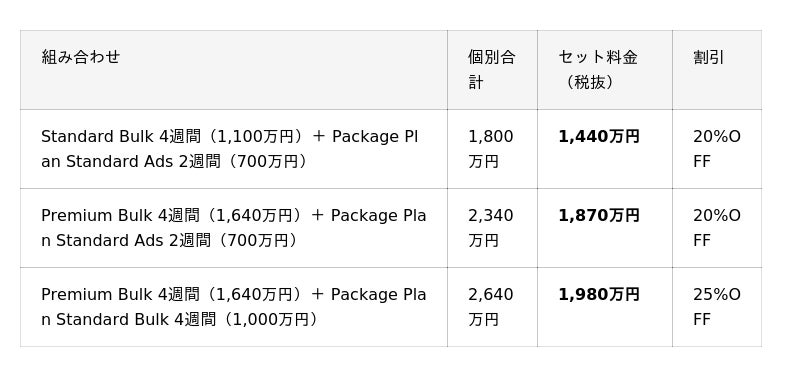This screenshot has width=800, height=377.
Task: Click 'Standard Ads 2週間（700万円）' in second row
Action: tap(179, 241)
